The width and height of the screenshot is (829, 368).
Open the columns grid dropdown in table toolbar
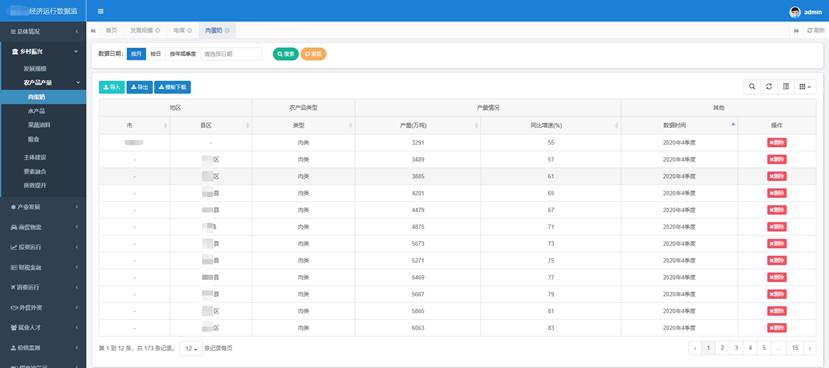click(805, 87)
